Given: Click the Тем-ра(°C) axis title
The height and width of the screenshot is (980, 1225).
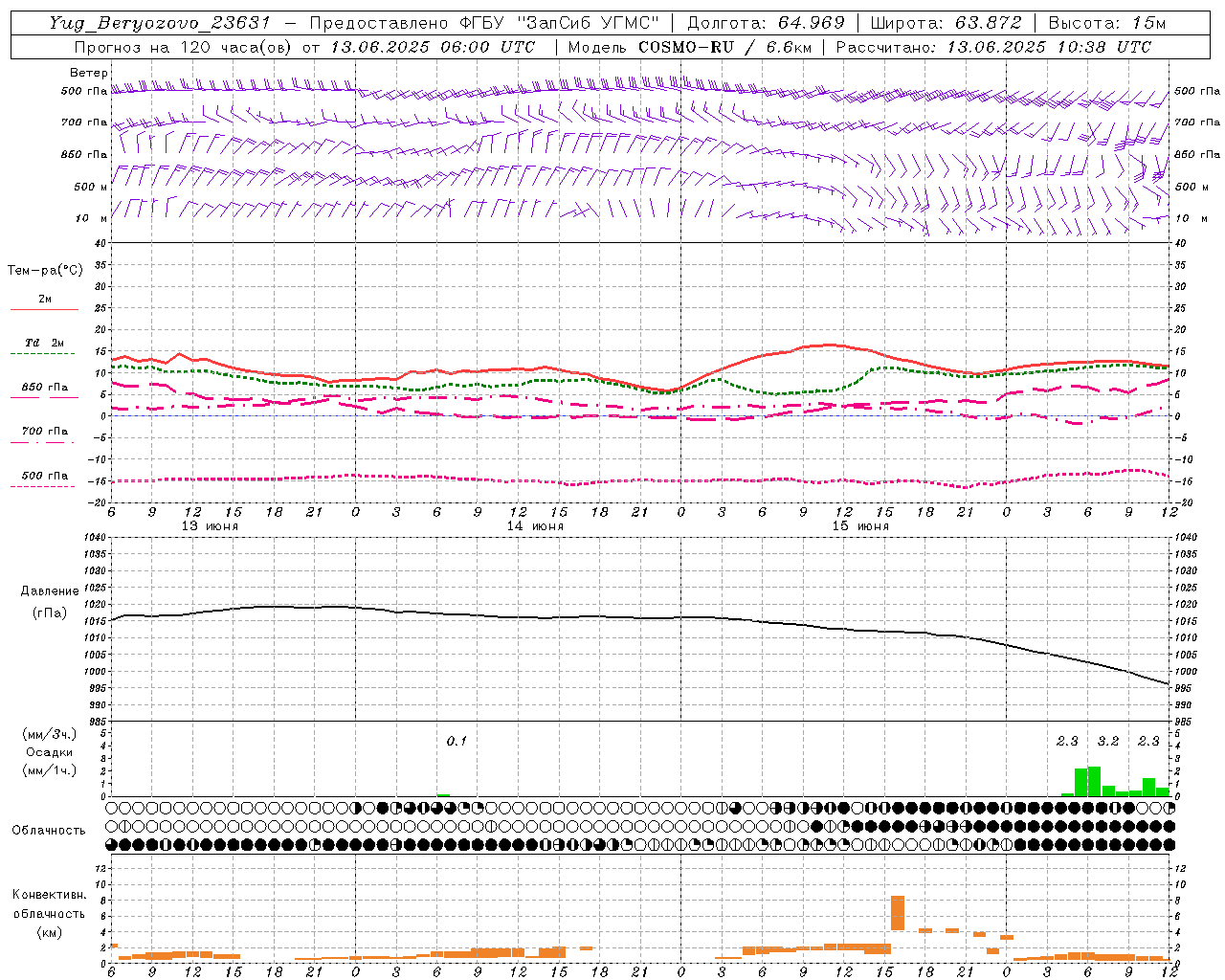Looking at the screenshot, I should 45,271.
